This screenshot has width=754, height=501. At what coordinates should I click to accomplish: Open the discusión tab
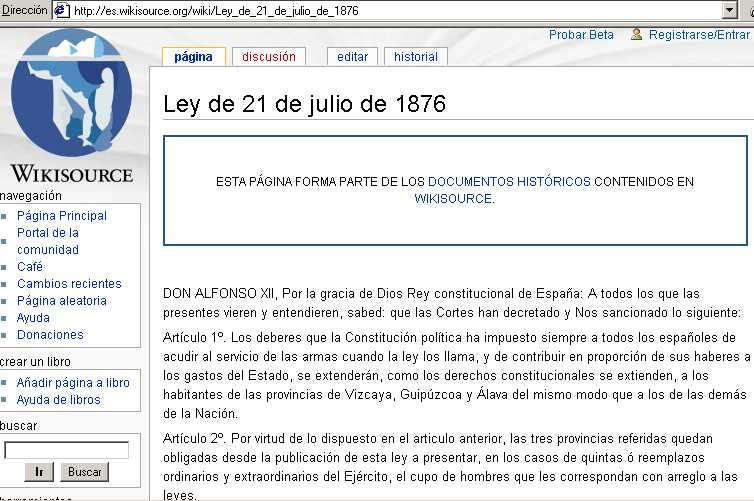(269, 57)
